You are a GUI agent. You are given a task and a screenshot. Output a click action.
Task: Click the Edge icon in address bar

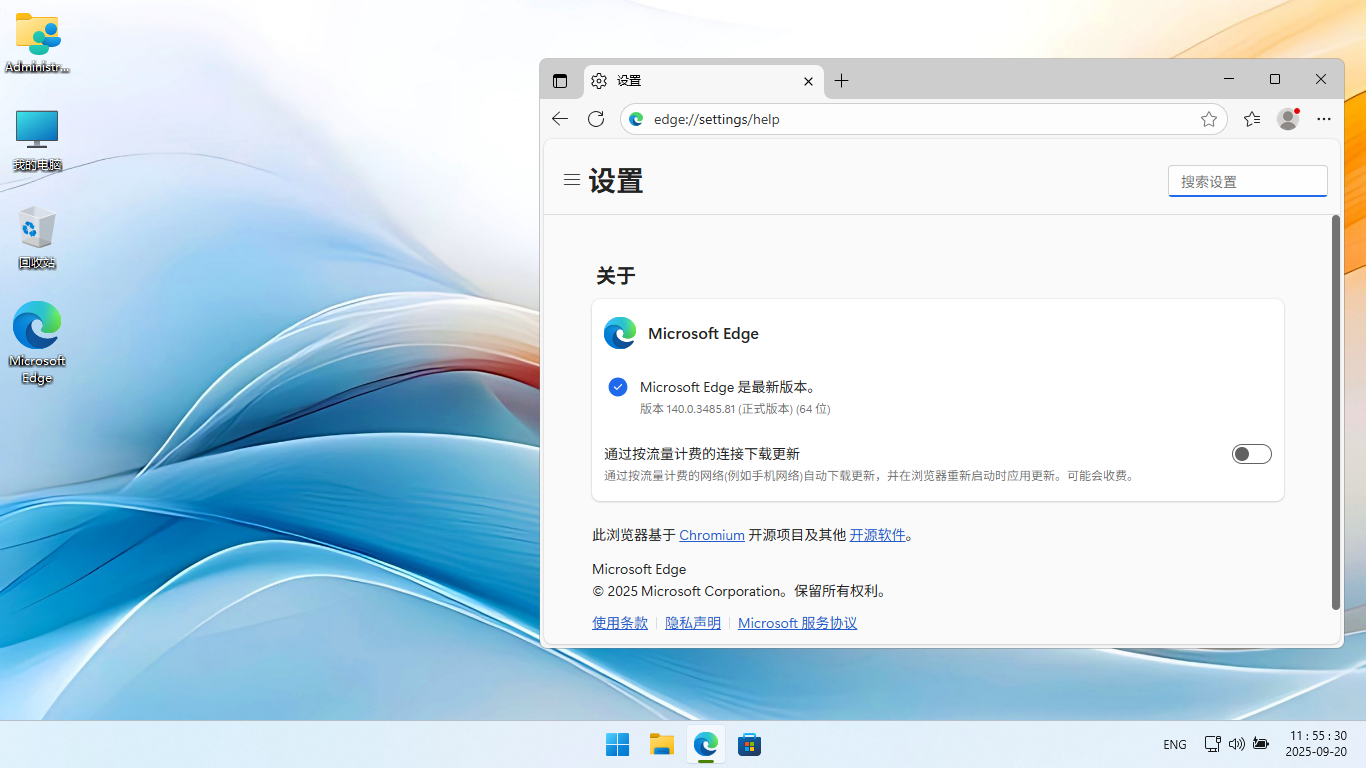[x=636, y=119]
